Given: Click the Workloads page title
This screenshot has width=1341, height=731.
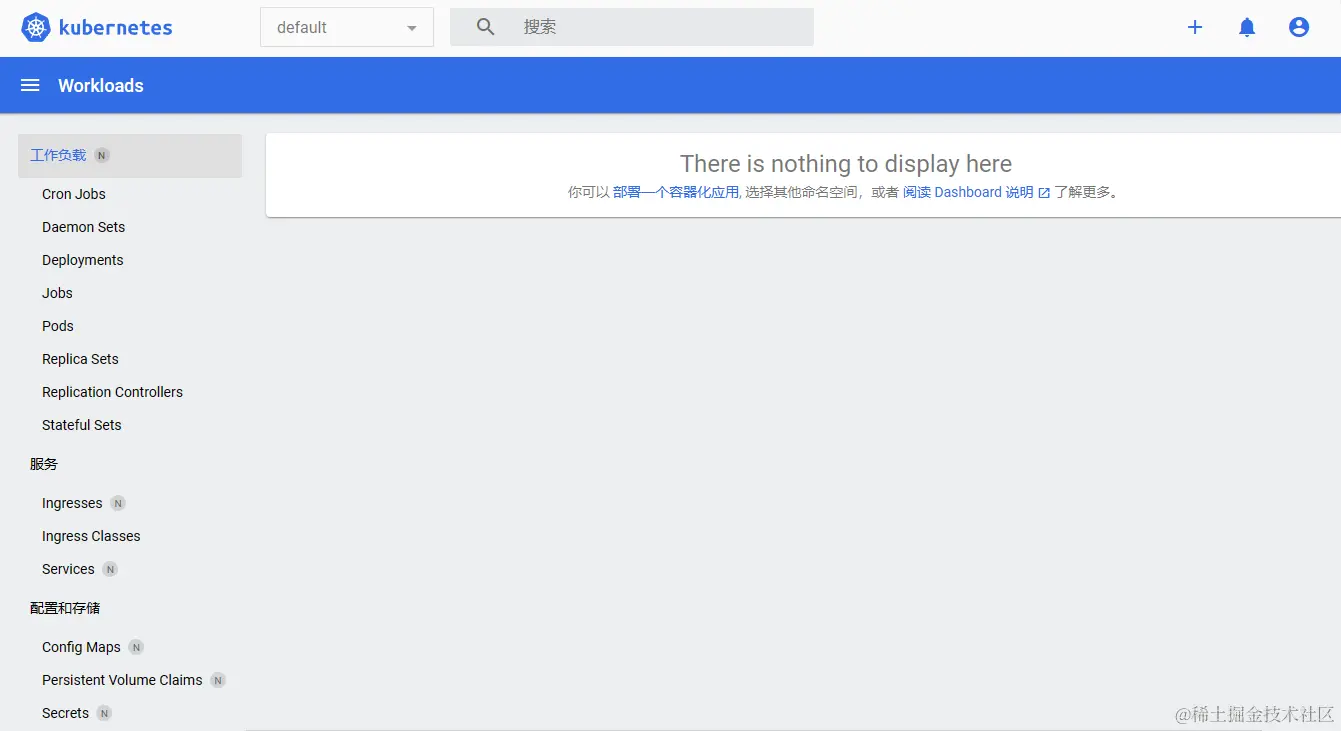Looking at the screenshot, I should [101, 86].
